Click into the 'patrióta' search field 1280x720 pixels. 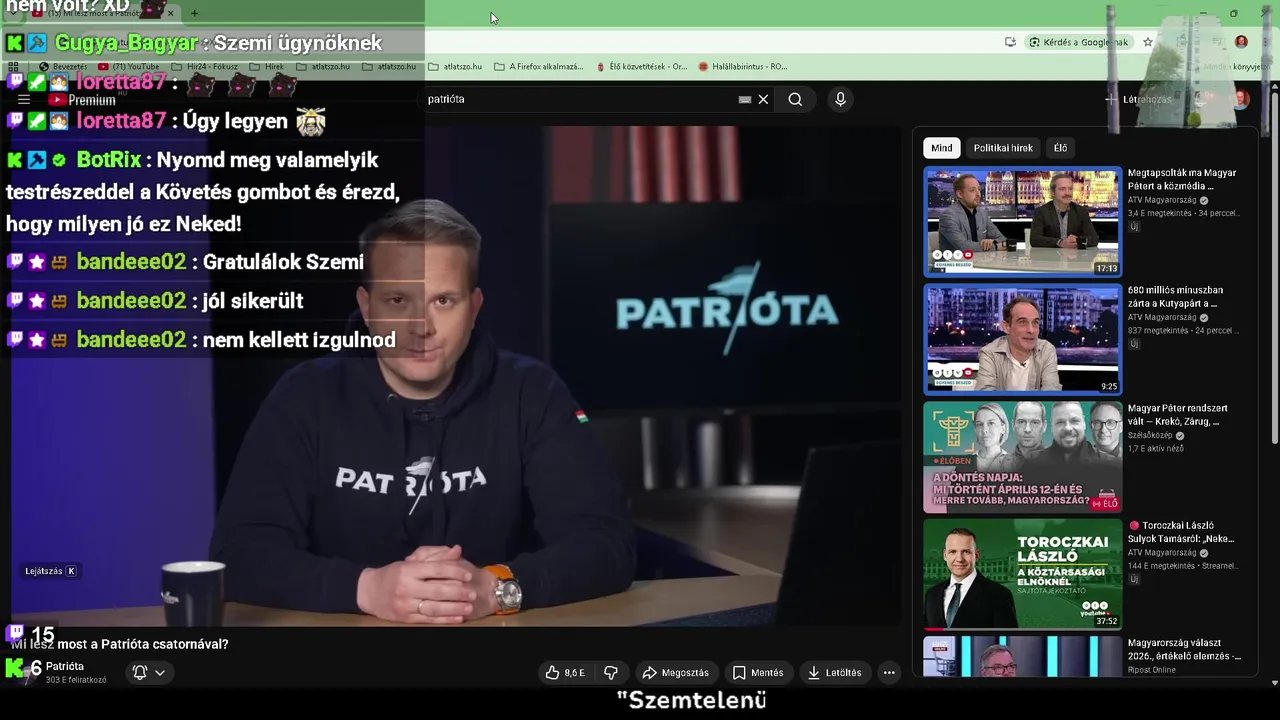coord(580,99)
